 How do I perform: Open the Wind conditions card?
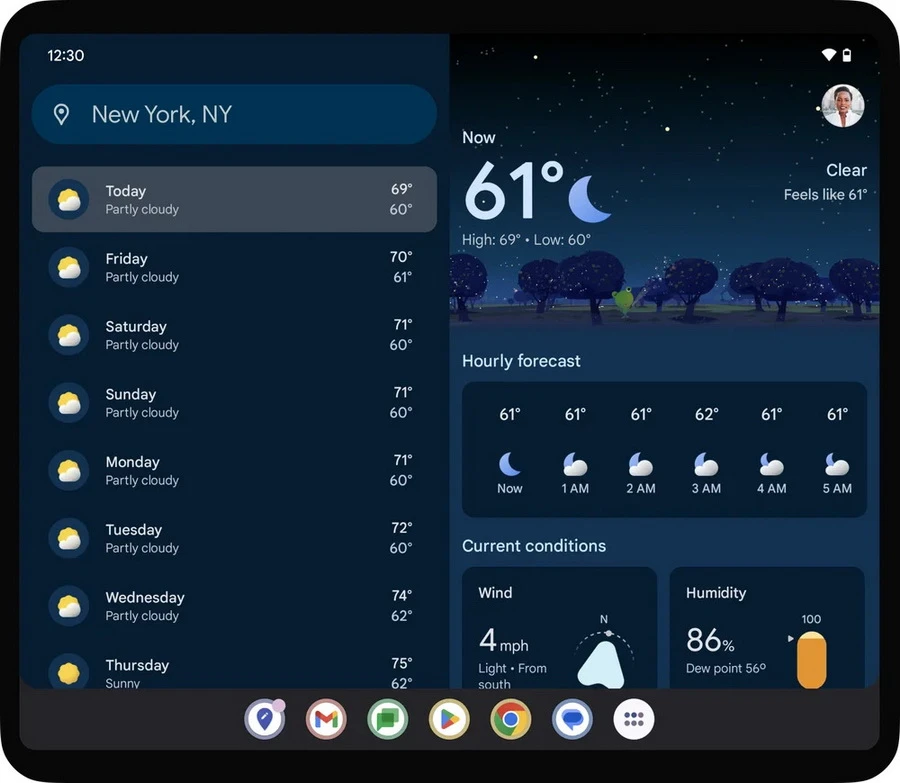558,630
